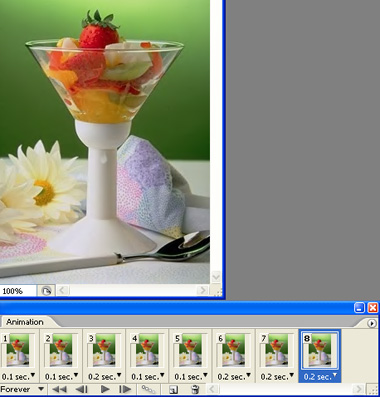Open frame 5 delay time dropdown
Screen dimensions: 380x397
pos(190,377)
